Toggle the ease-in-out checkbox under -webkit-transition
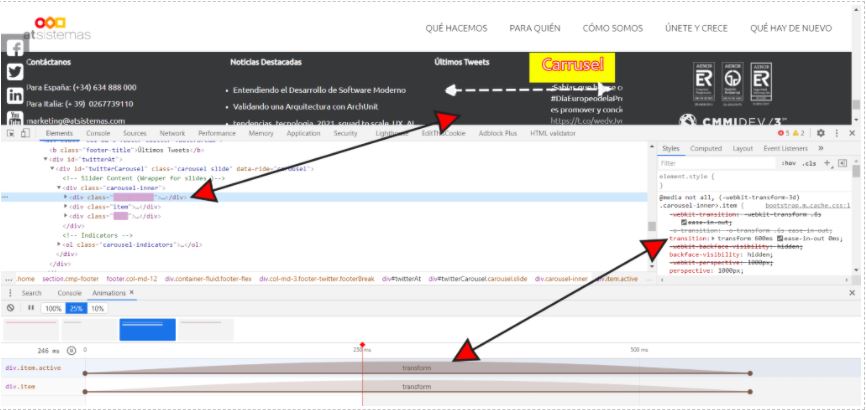Image resolution: width=866 pixels, height=410 pixels. coord(684,222)
